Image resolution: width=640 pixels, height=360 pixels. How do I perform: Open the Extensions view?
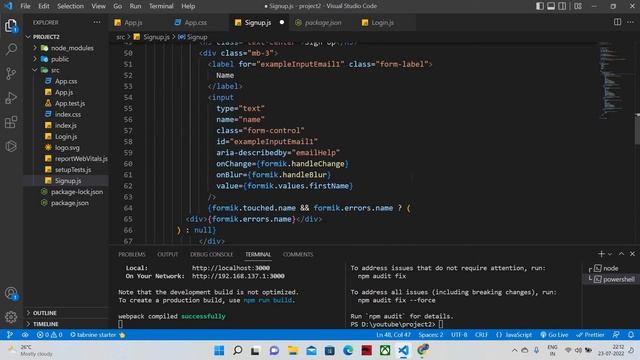click(11, 122)
